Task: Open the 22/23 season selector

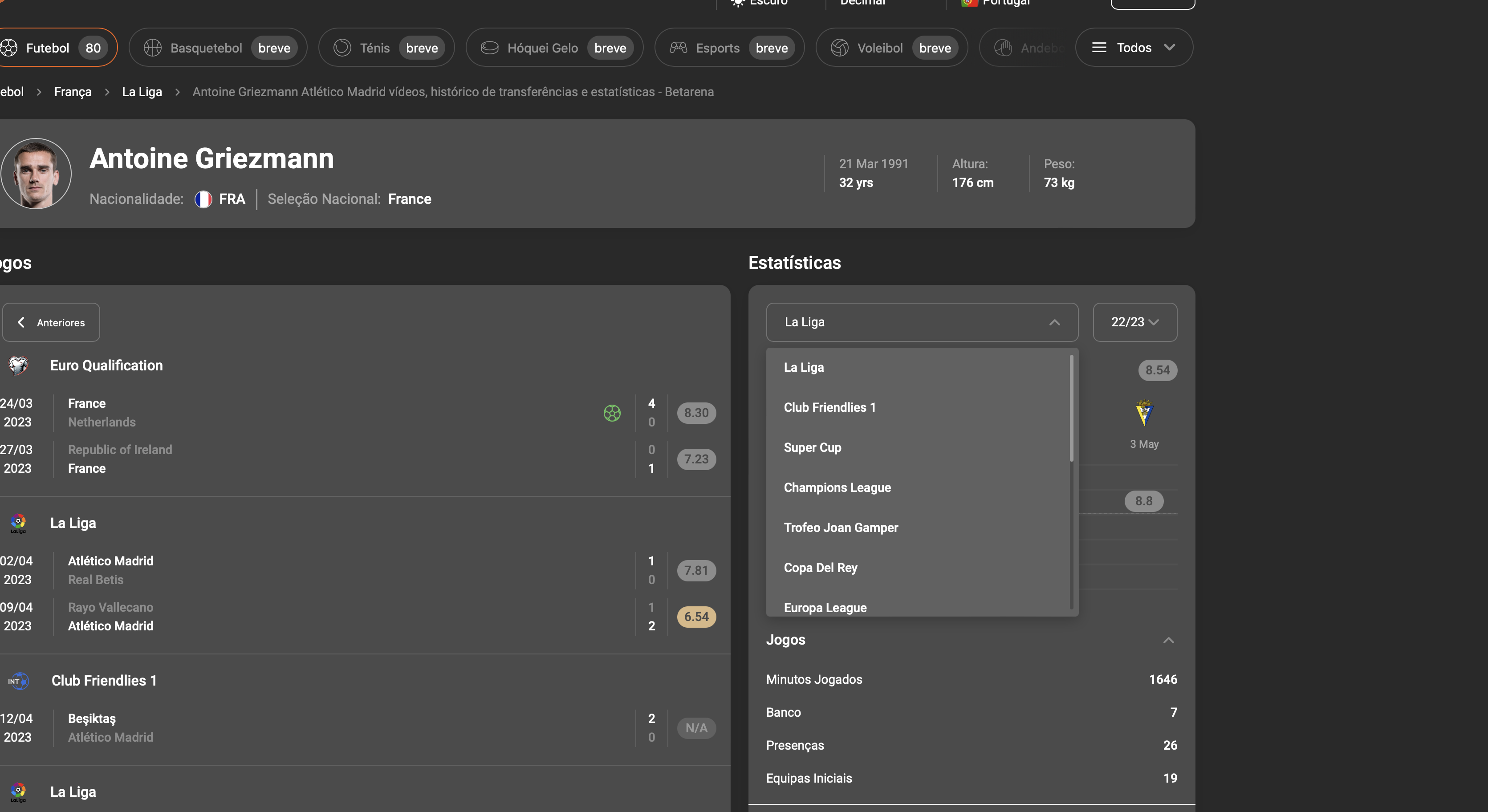Action: pos(1134,322)
